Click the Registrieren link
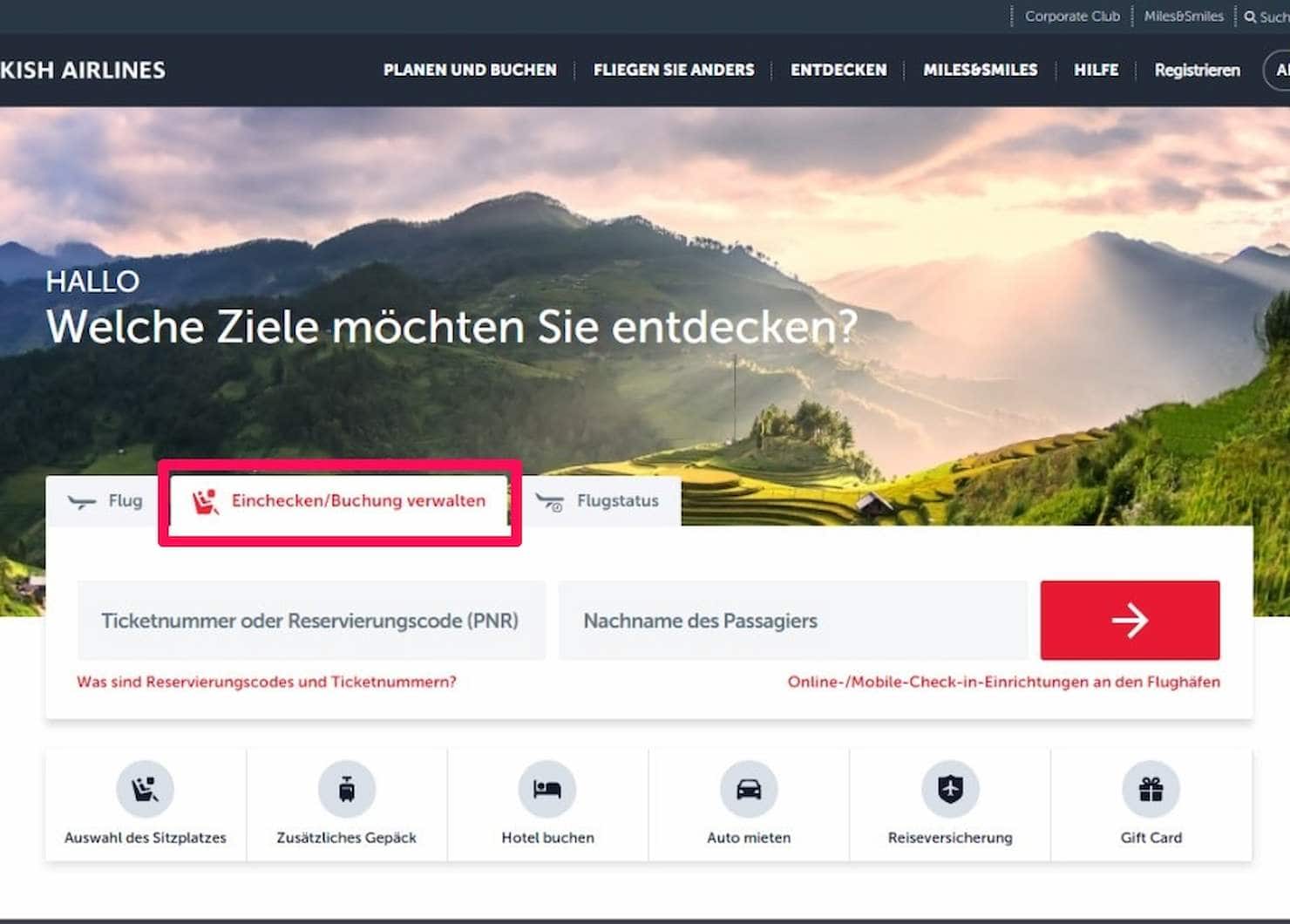Viewport: 1290px width, 924px height. [x=1197, y=70]
